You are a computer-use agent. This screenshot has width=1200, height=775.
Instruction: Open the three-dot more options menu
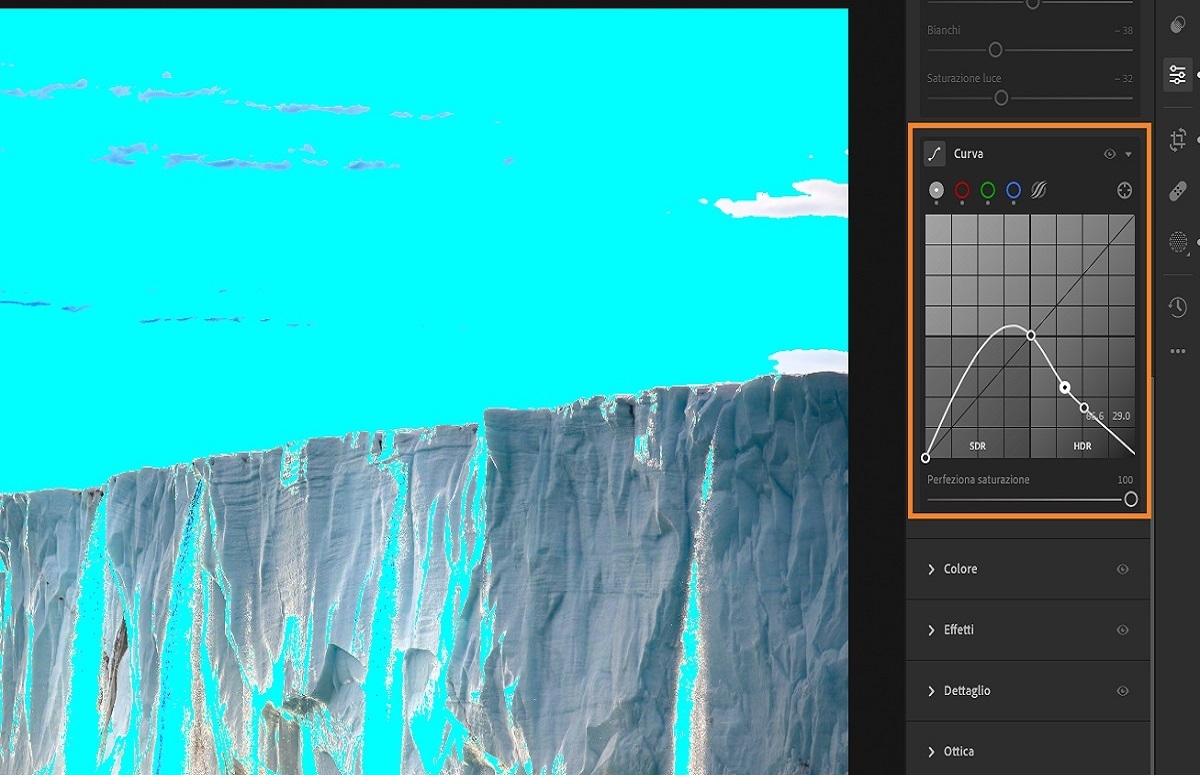[x=1177, y=352]
